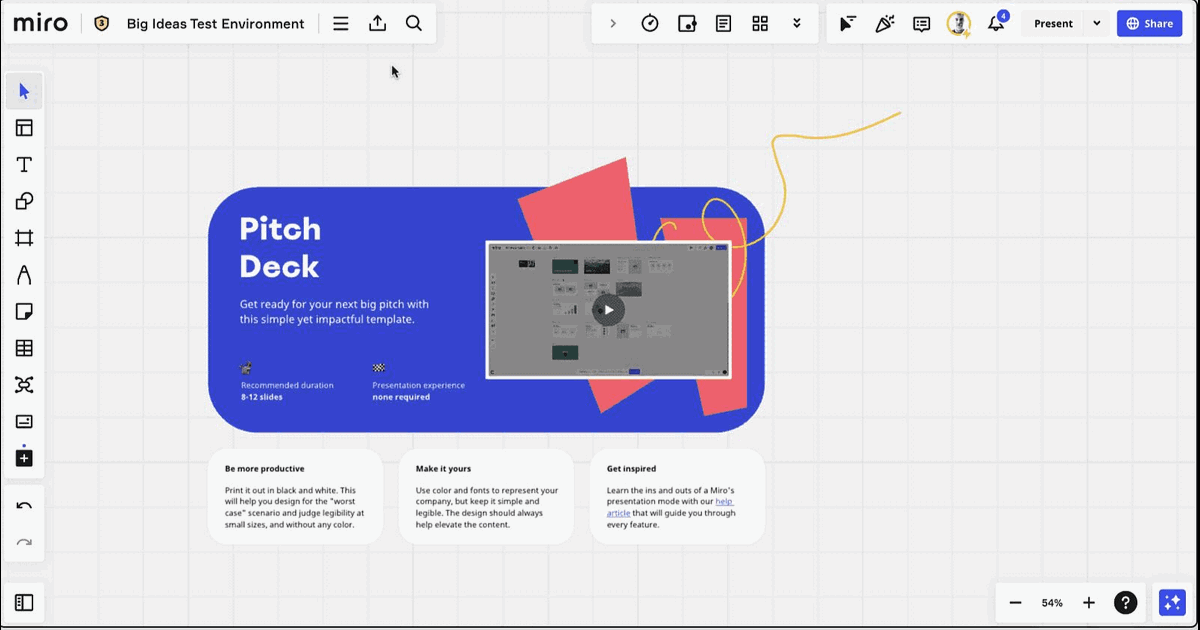Click the user avatar

pos(959,23)
